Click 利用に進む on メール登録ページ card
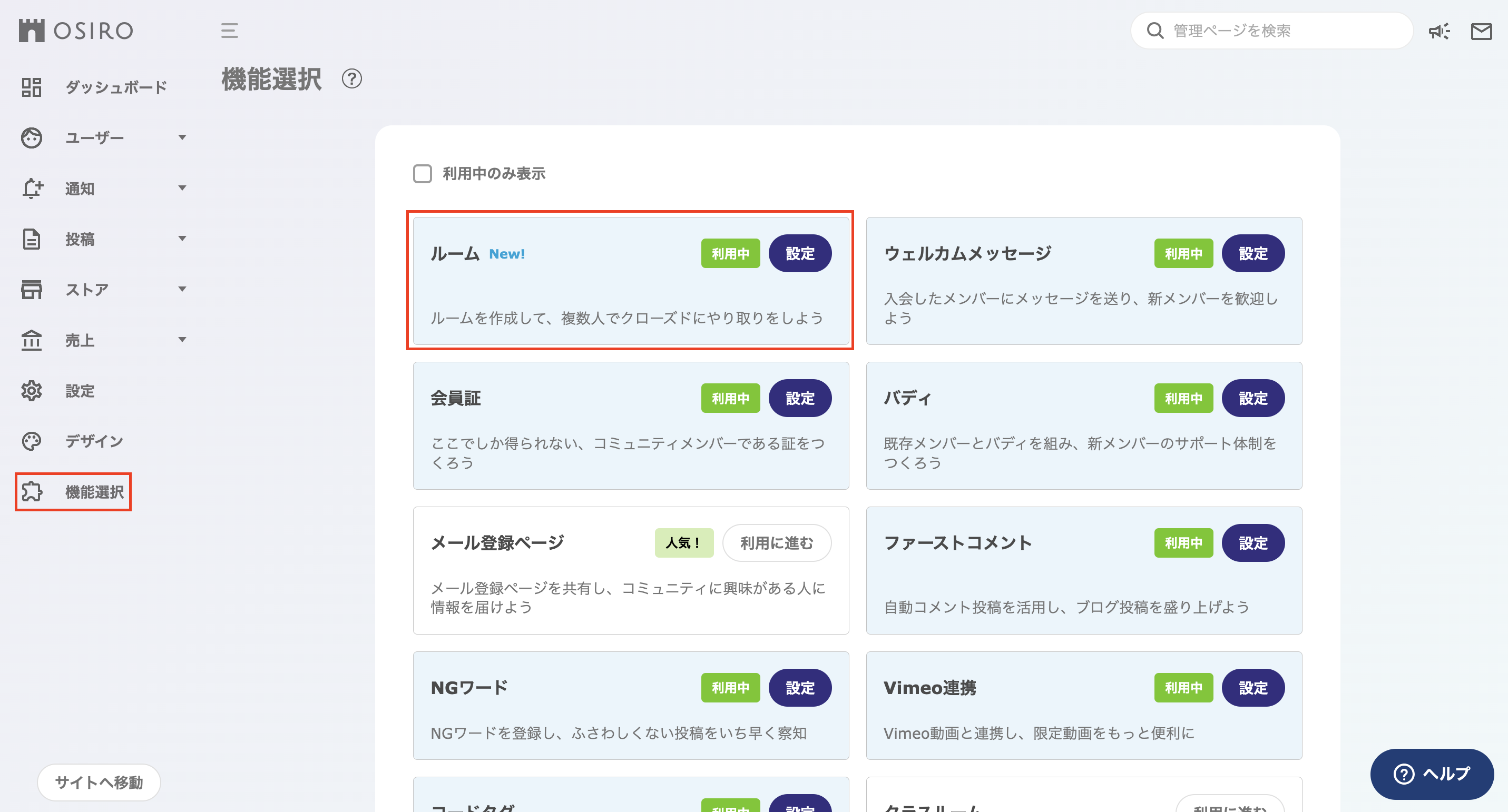This screenshot has width=1508, height=812. (x=777, y=543)
